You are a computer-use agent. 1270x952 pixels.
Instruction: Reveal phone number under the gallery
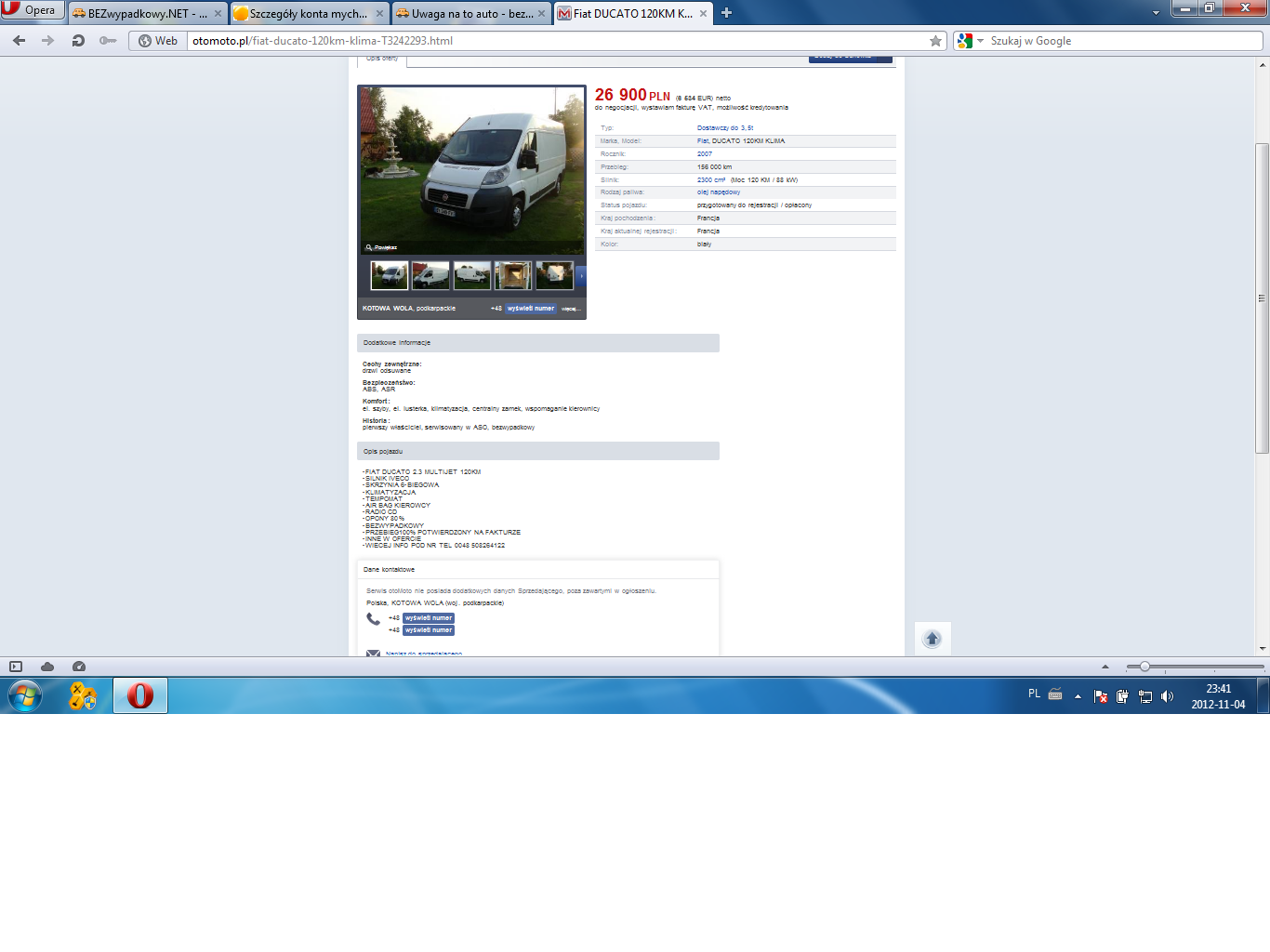[531, 308]
